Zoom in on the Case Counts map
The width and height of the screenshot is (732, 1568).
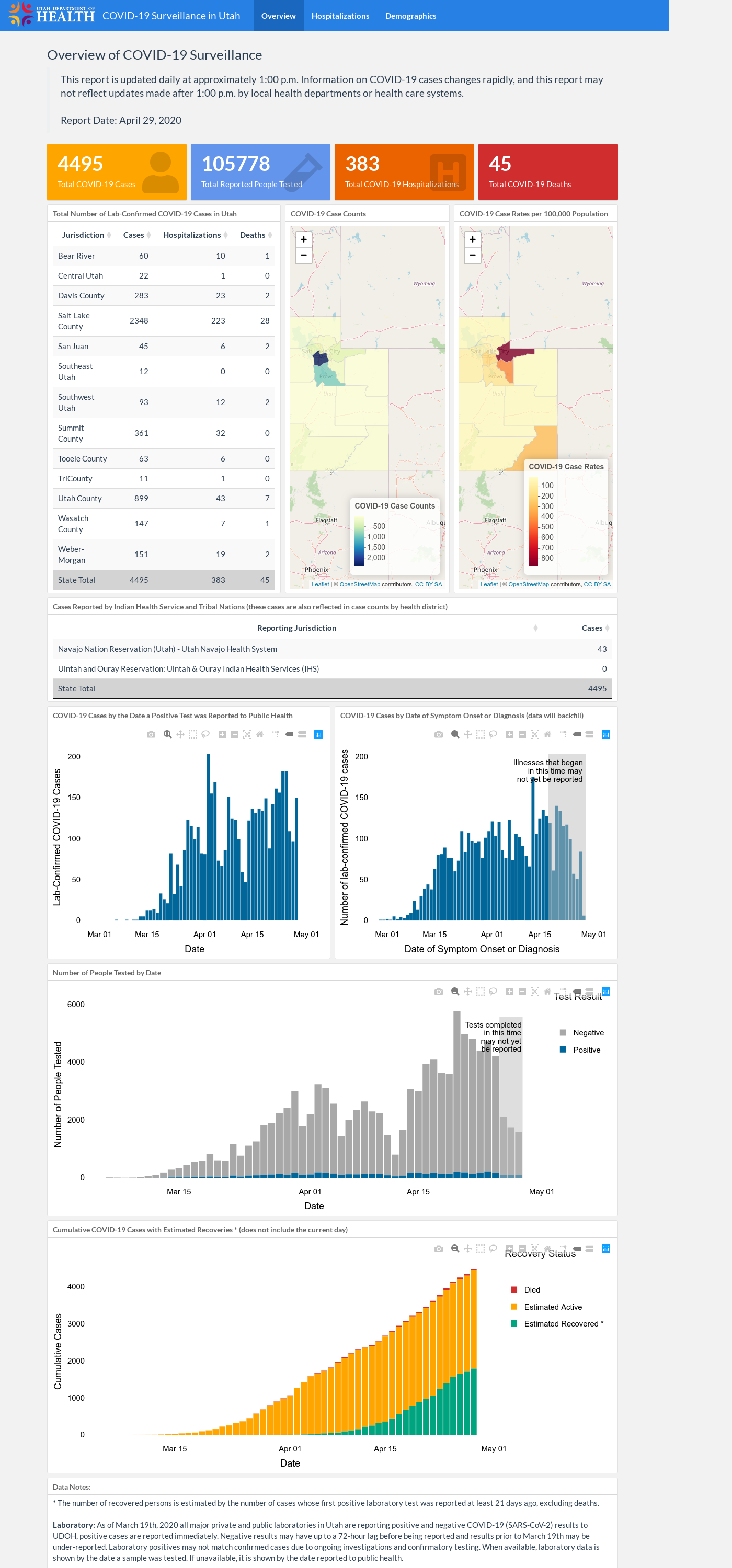(x=303, y=239)
